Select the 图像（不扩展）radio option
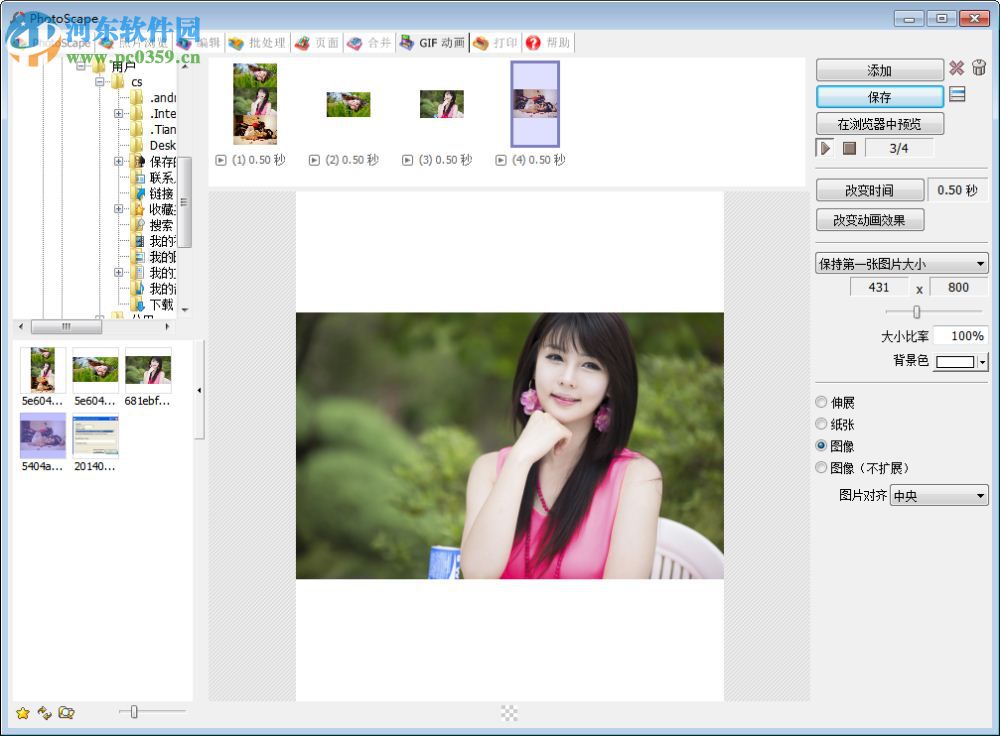The width and height of the screenshot is (1000, 736). point(821,467)
